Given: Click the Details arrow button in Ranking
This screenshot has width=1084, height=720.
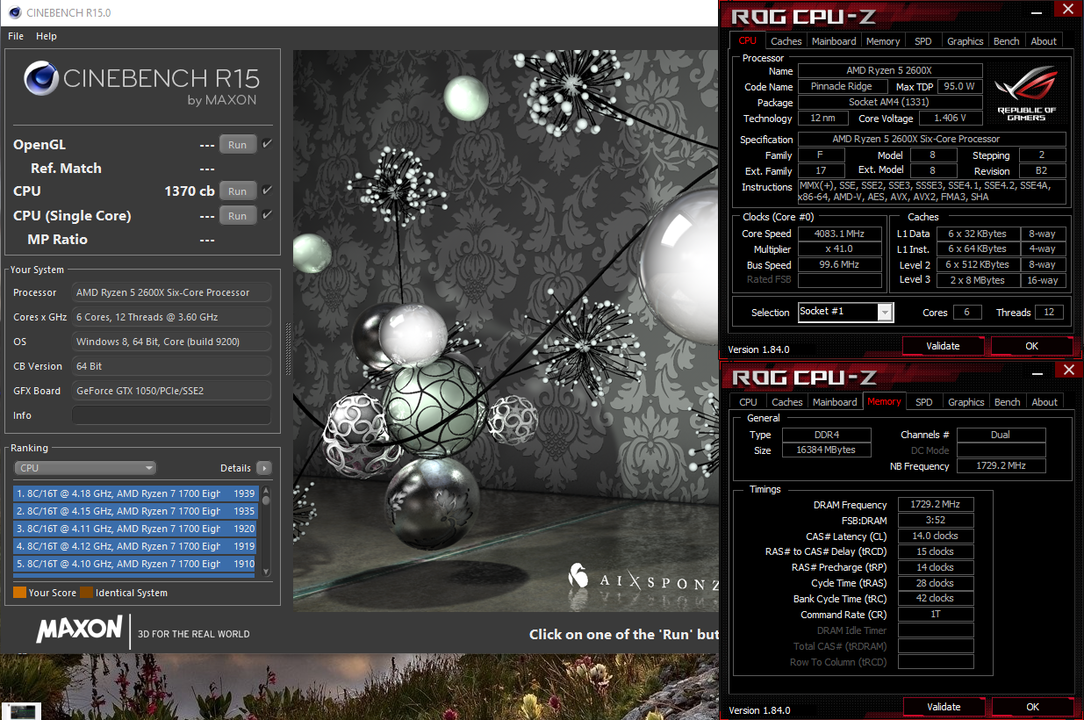Looking at the screenshot, I should [264, 468].
